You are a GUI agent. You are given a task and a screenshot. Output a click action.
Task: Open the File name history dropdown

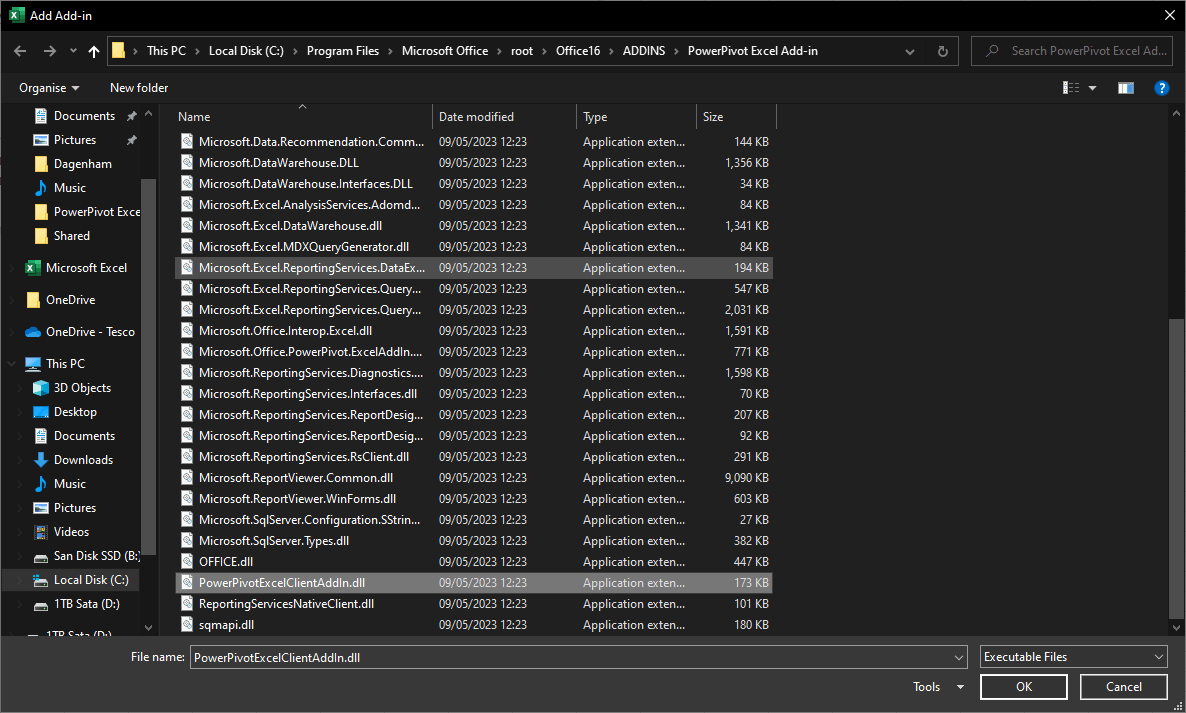[959, 658]
